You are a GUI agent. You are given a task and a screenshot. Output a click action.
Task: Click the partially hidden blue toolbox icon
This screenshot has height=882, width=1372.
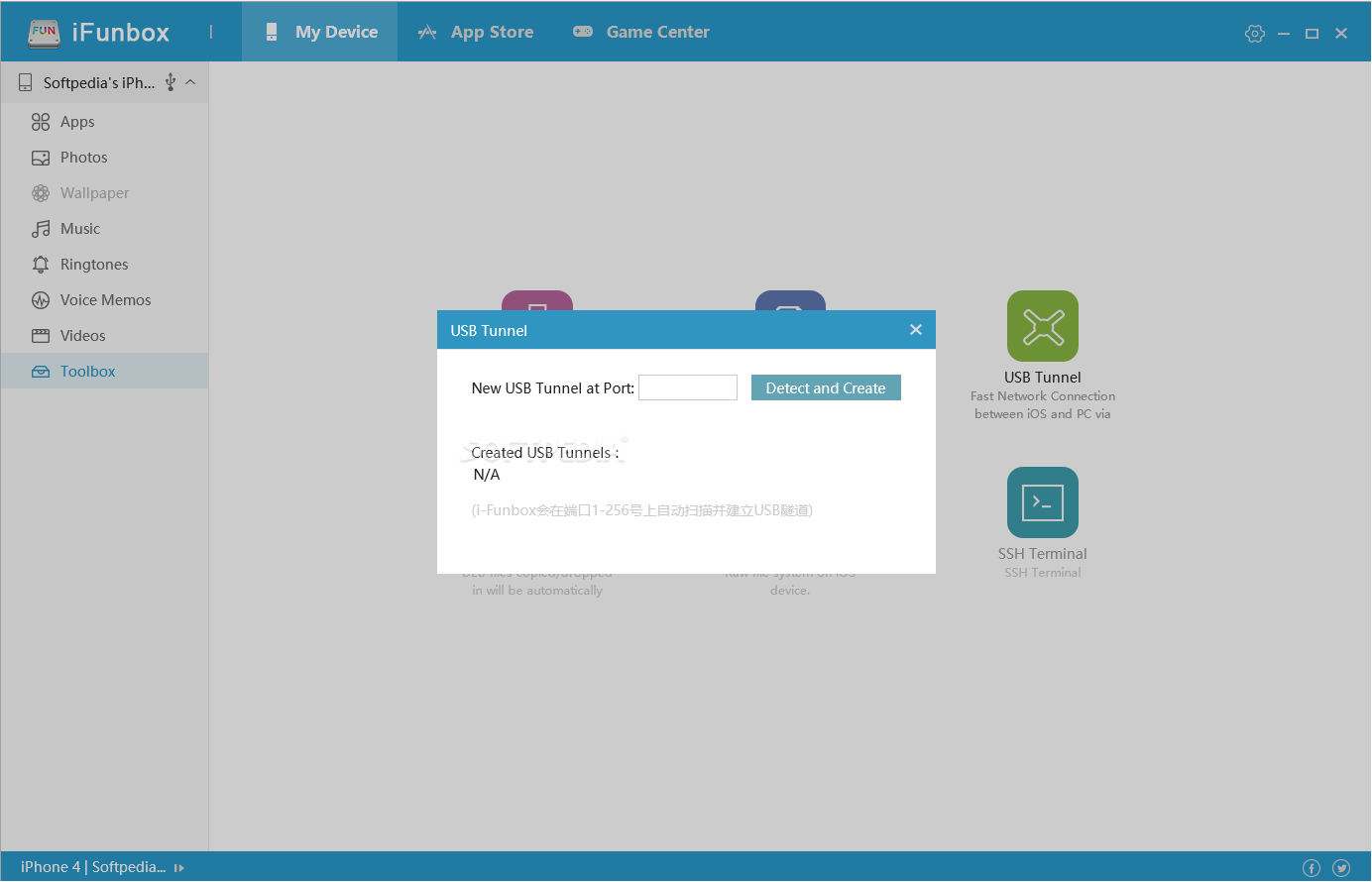(x=790, y=300)
